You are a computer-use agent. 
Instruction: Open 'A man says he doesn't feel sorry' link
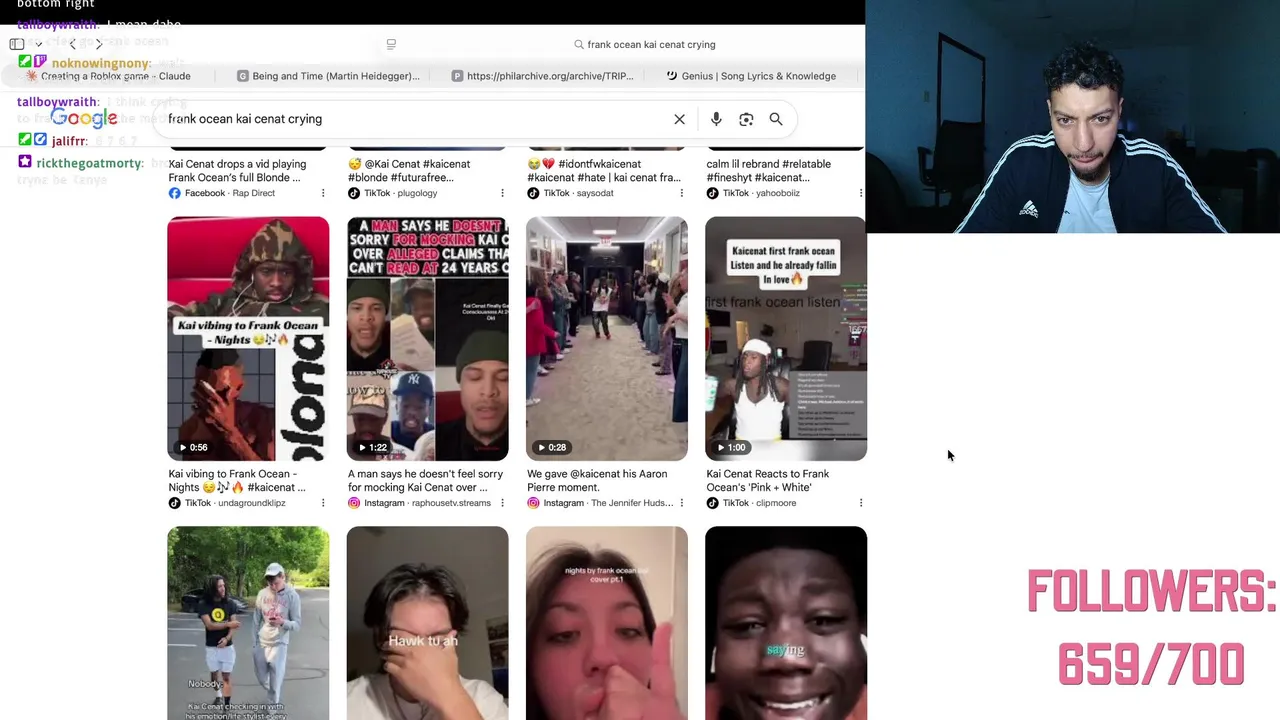(425, 480)
